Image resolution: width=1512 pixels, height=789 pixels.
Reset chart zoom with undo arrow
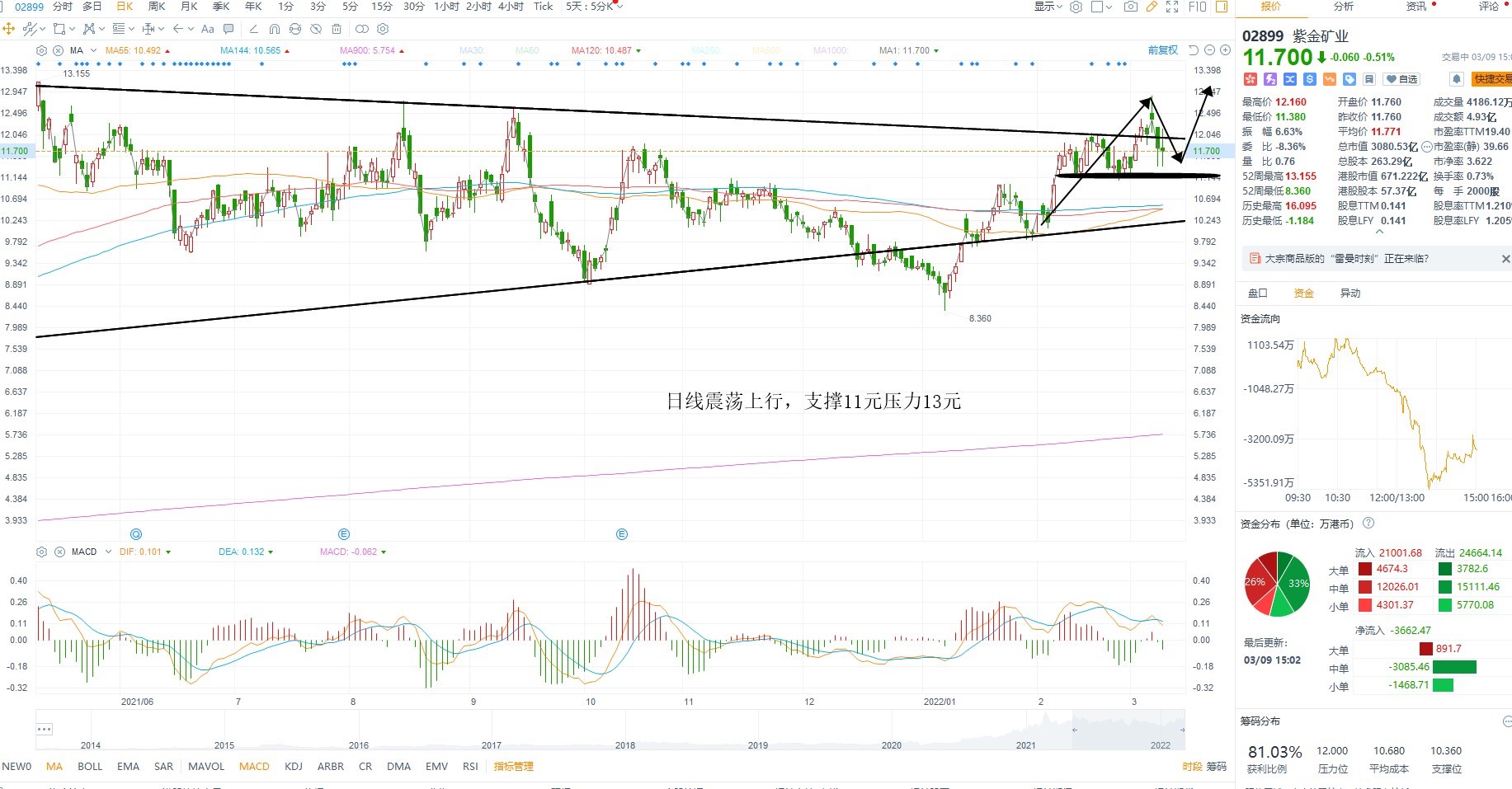tap(1194, 50)
